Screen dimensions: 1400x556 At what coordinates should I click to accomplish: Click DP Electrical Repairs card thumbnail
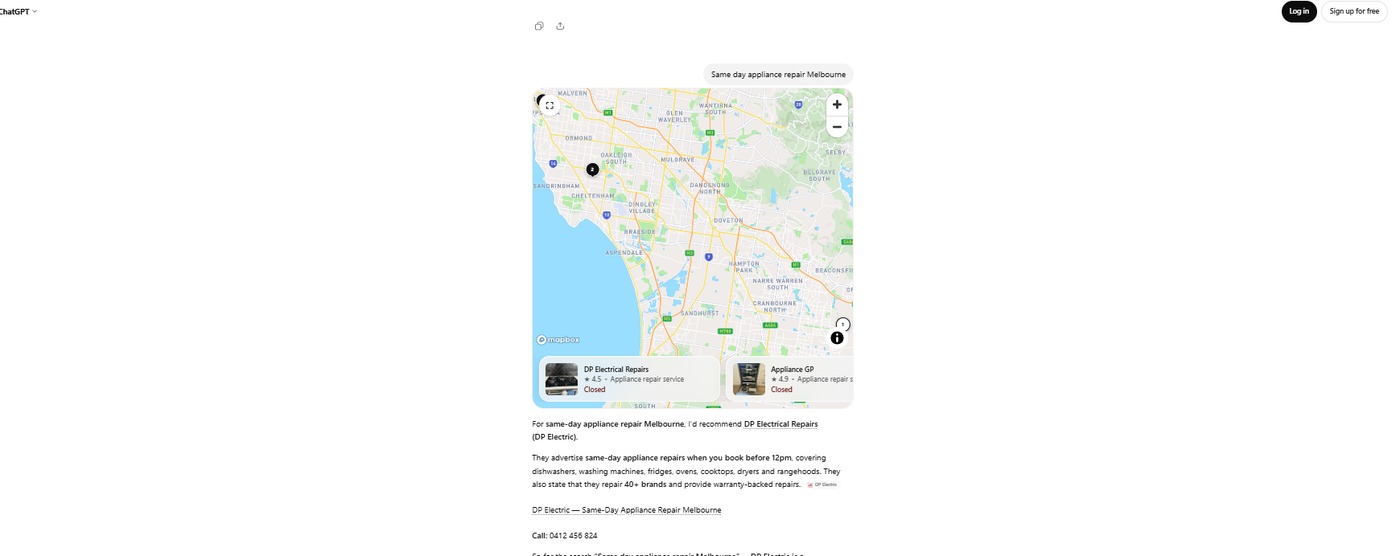(561, 379)
